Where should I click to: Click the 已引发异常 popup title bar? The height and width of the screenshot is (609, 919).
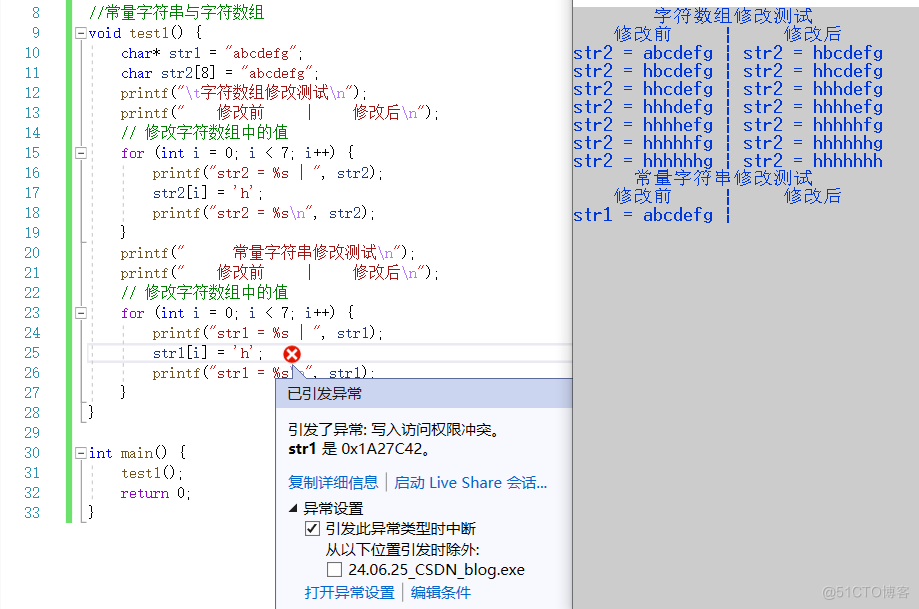(x=424, y=393)
